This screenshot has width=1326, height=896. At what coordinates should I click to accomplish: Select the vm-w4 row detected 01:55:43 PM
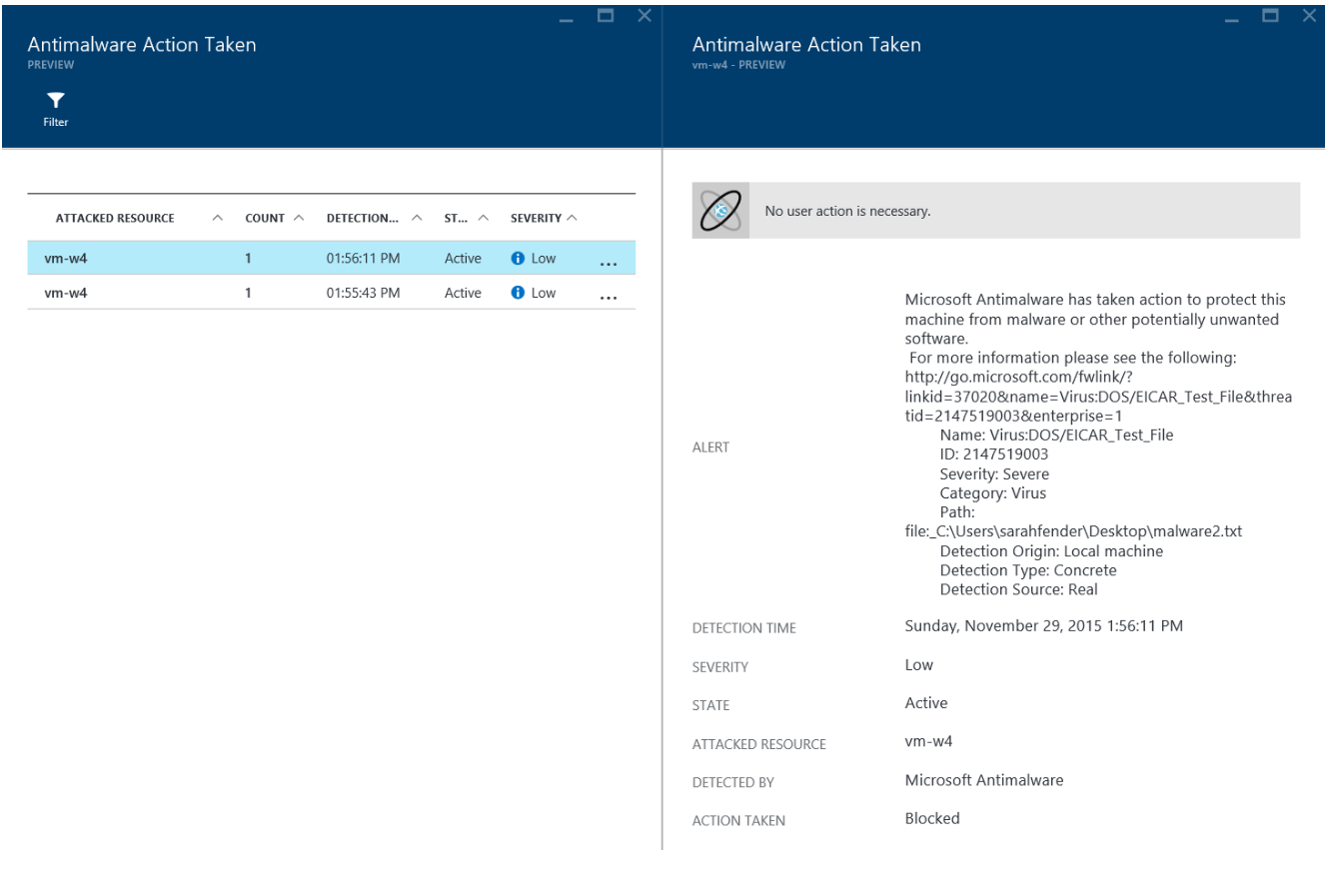pyautogui.click(x=331, y=293)
